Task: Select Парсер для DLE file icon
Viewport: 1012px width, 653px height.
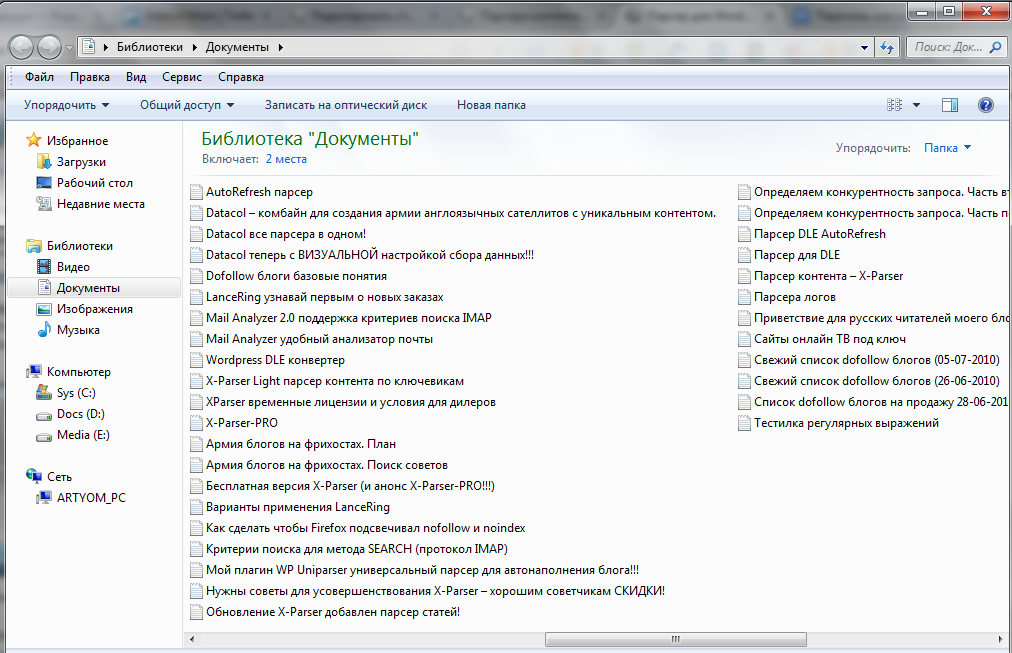Action: click(744, 256)
